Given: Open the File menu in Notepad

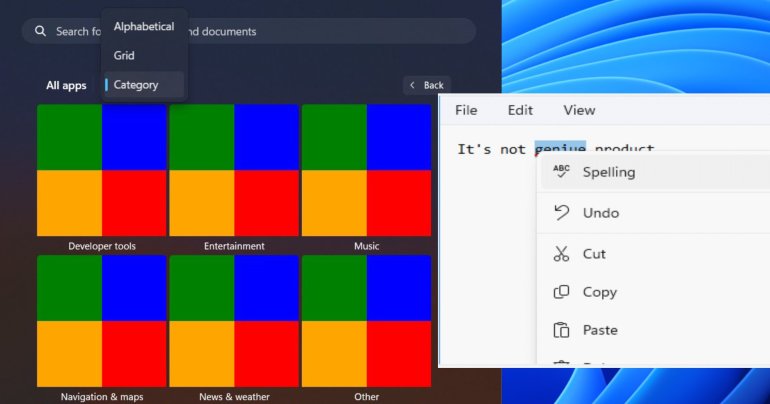Looking at the screenshot, I should click(x=466, y=110).
